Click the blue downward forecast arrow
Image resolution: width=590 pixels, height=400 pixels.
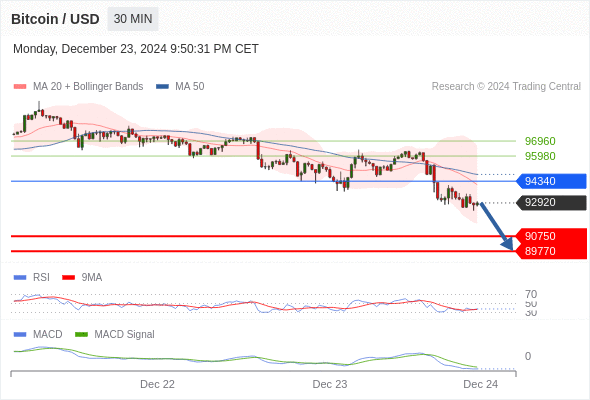pyautogui.click(x=497, y=227)
